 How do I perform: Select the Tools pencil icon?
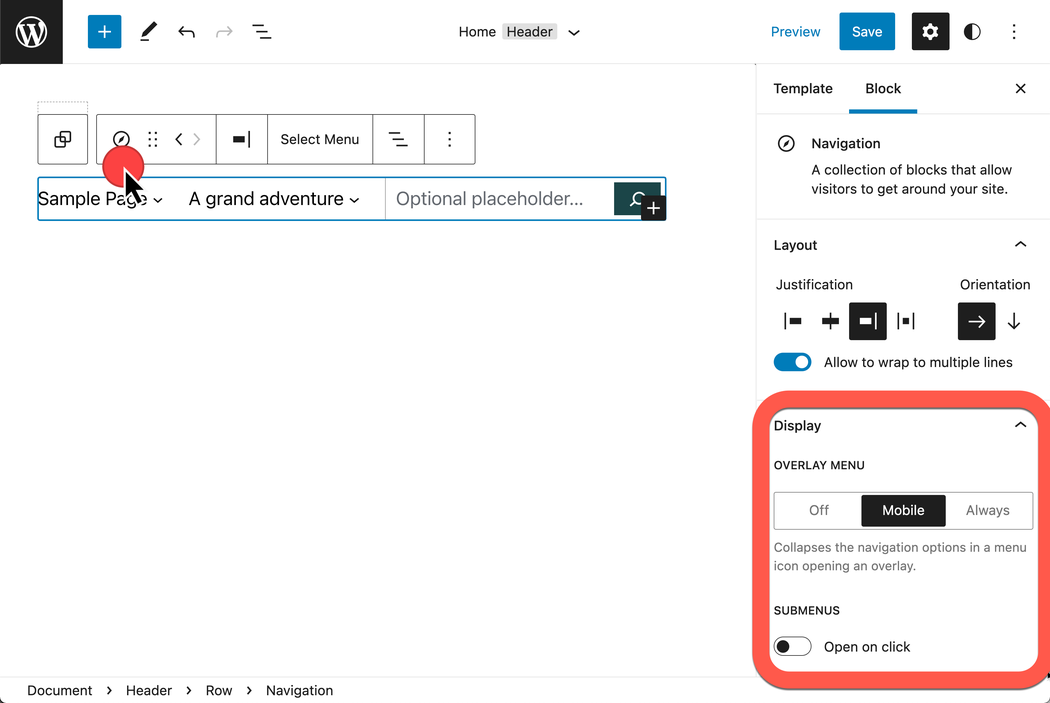point(148,32)
